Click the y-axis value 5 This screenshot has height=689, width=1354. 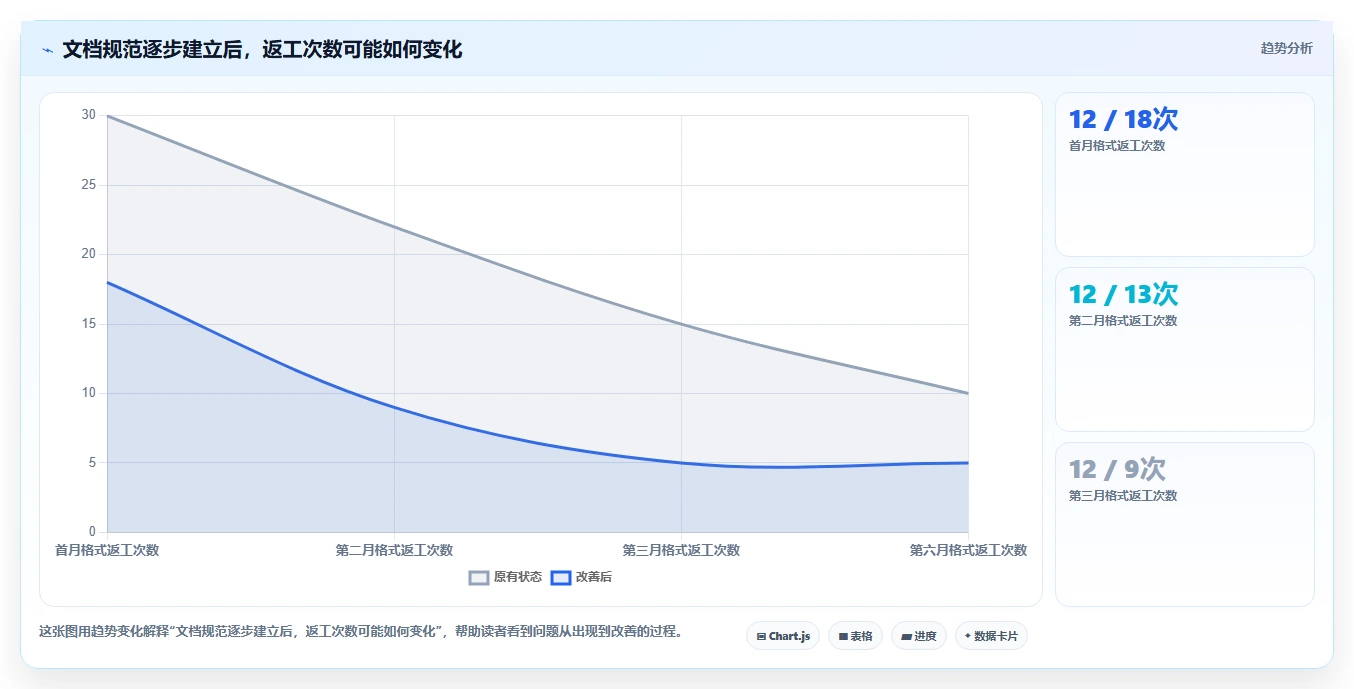[92, 463]
